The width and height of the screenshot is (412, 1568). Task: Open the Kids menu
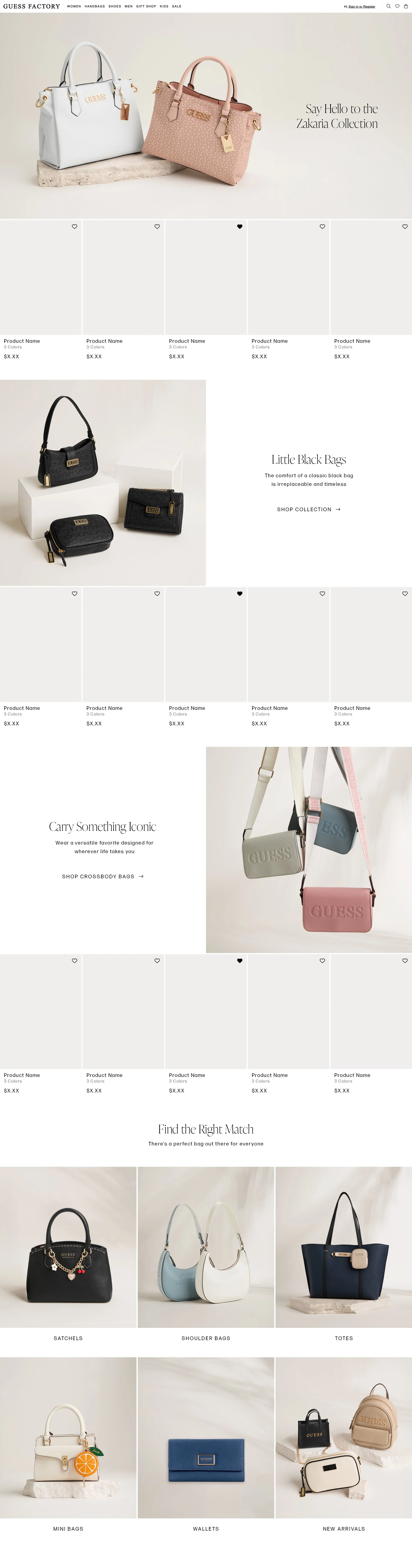point(164,6)
